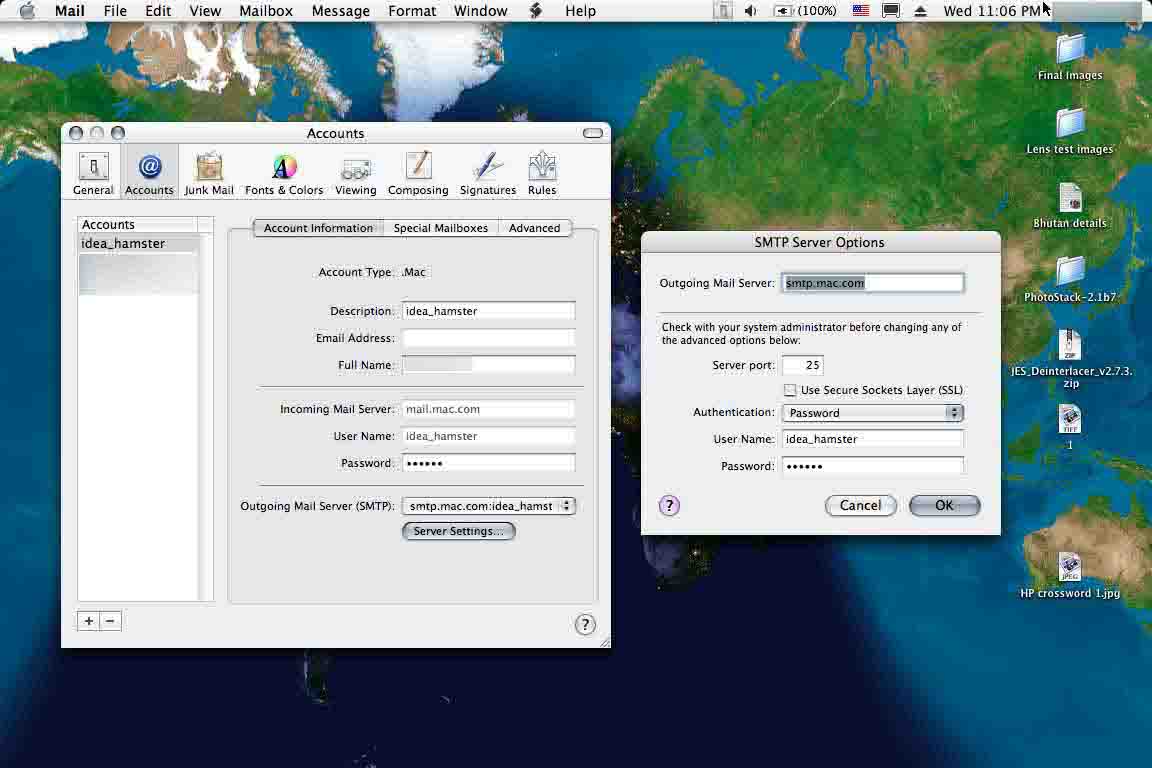
Task: Click the Description field
Action: [489, 311]
